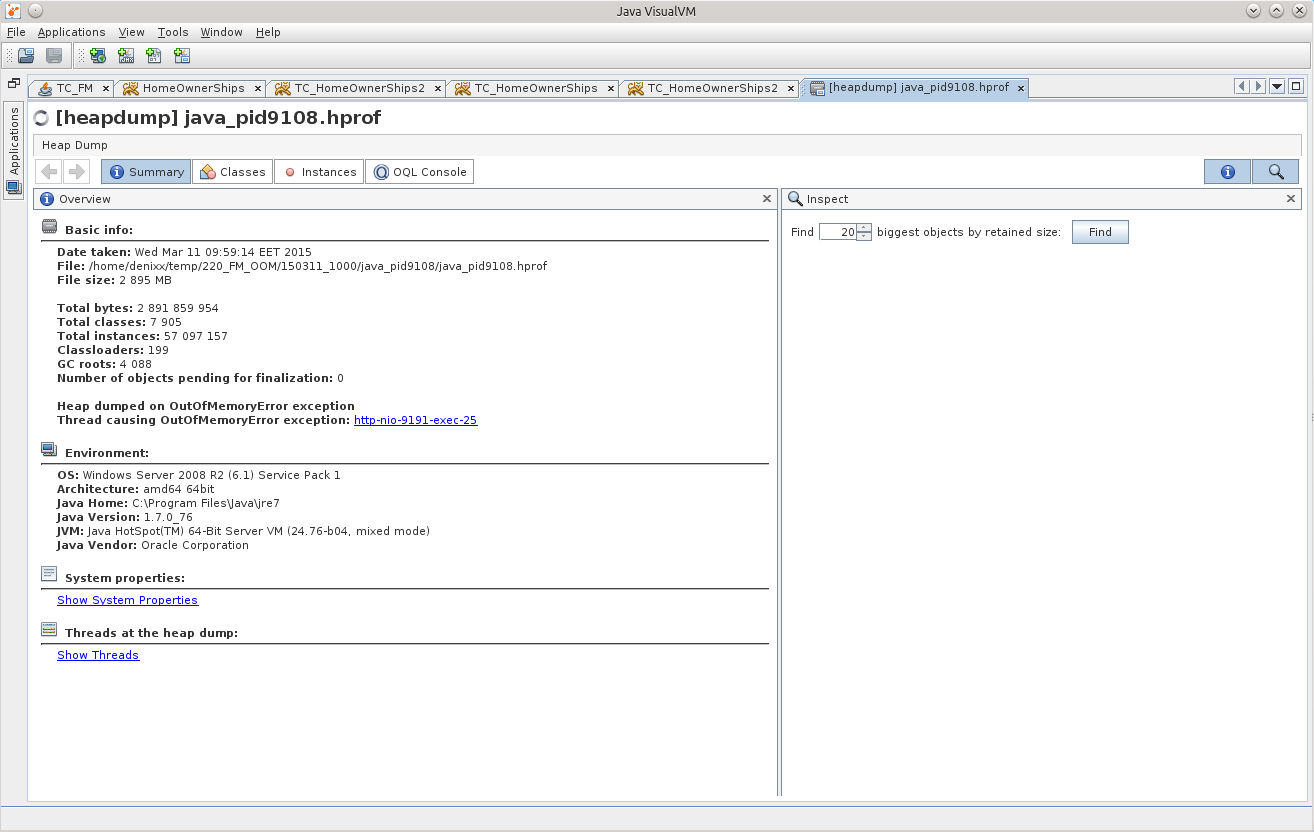Click the Load snapshot toolbar icon
The image size is (1314, 832).
pos(26,56)
